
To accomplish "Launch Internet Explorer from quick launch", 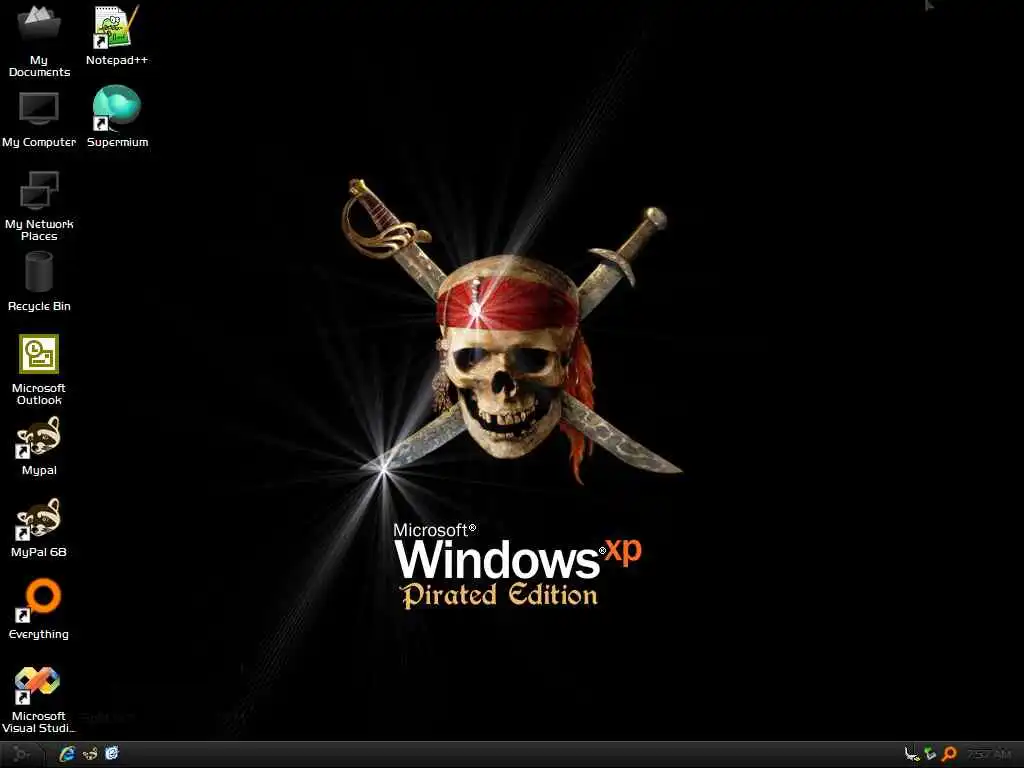I will click(67, 754).
